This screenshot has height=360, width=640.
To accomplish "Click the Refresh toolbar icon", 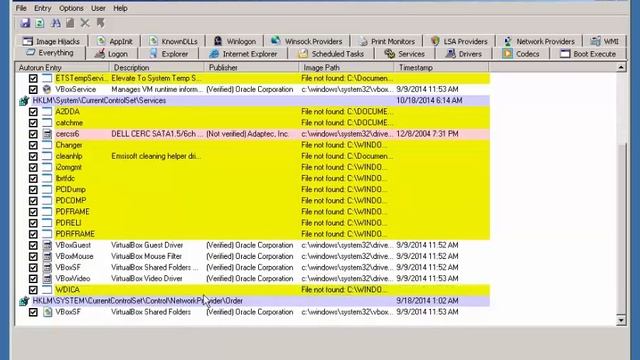I will (x=40, y=23).
